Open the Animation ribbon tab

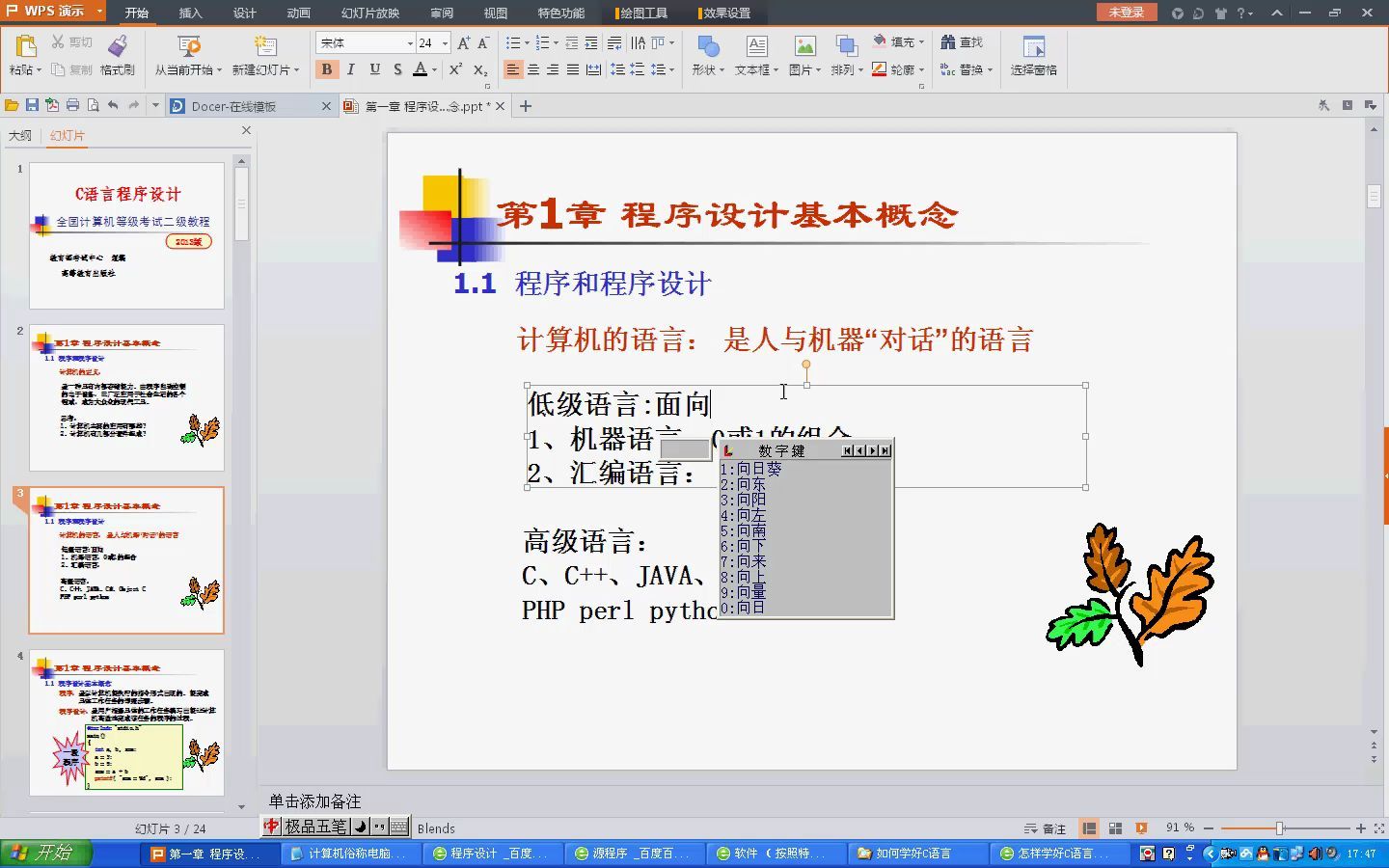point(299,13)
